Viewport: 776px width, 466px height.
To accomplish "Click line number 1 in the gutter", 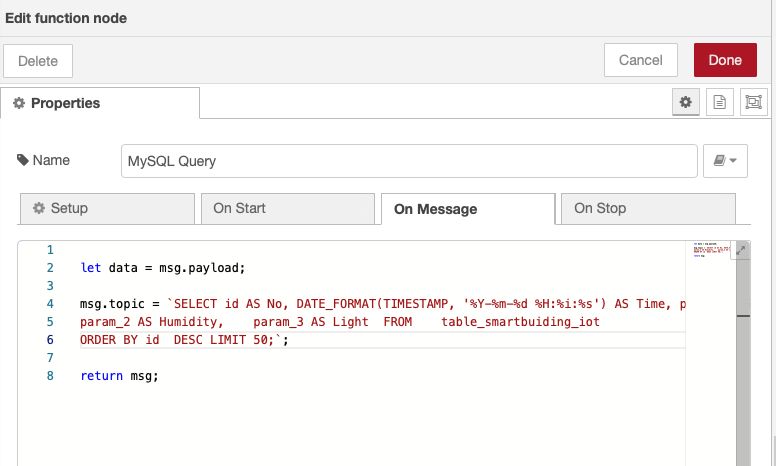I will pyautogui.click(x=50, y=250).
